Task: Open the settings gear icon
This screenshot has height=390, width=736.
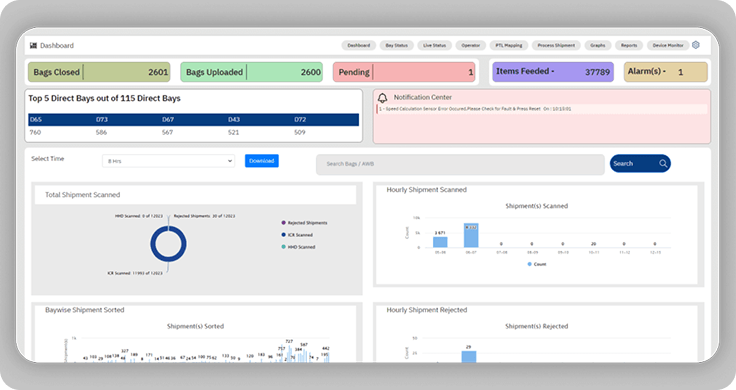Action: (x=696, y=45)
